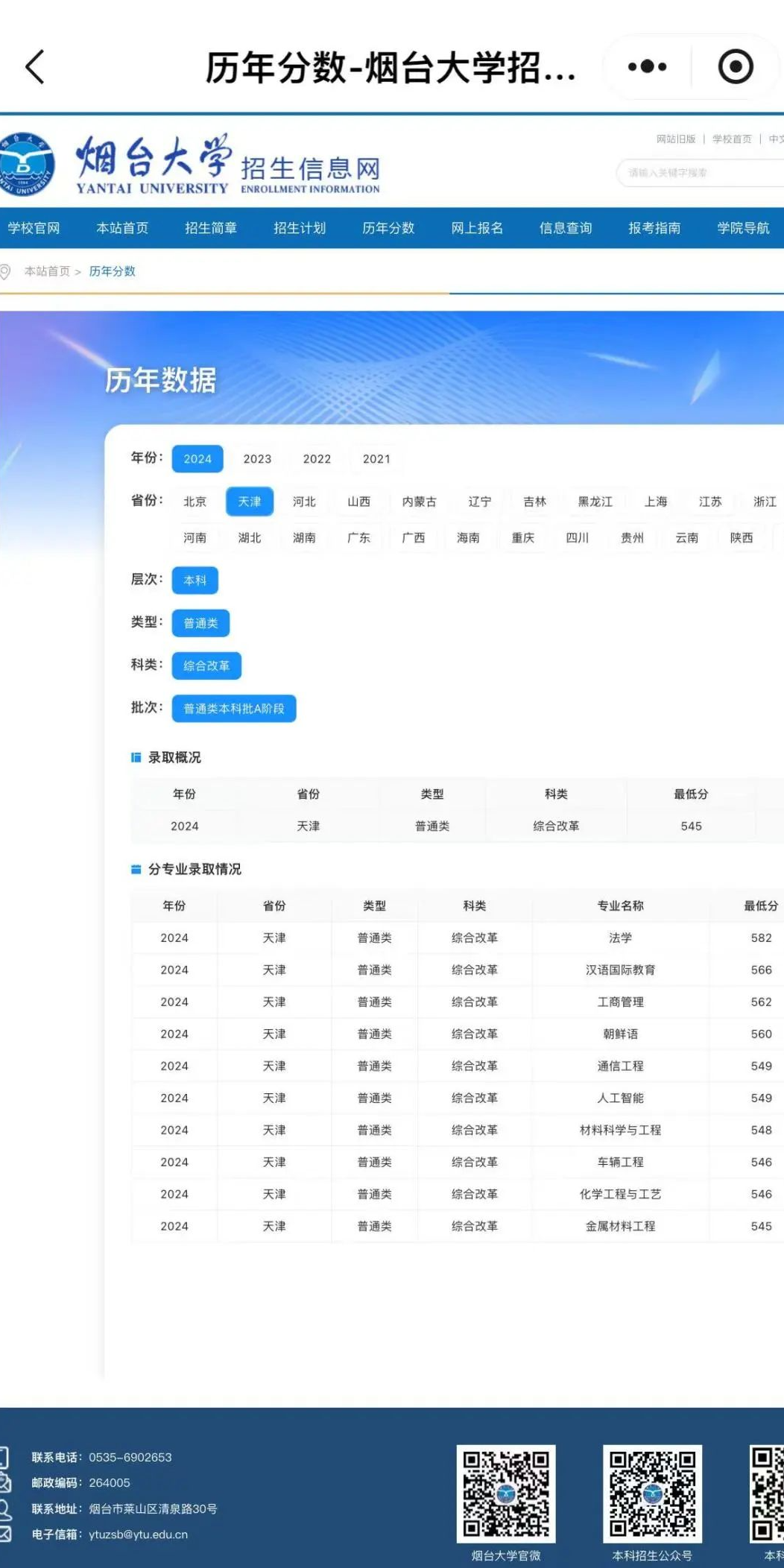The image size is (784, 1568).
Task: Click the 综合改革 category filter button
Action: point(206,666)
